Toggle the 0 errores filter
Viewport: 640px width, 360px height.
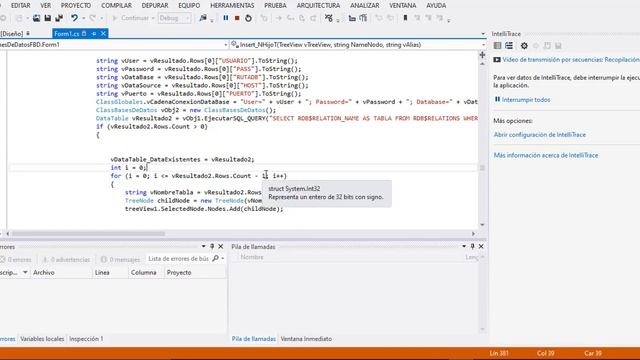(16, 260)
